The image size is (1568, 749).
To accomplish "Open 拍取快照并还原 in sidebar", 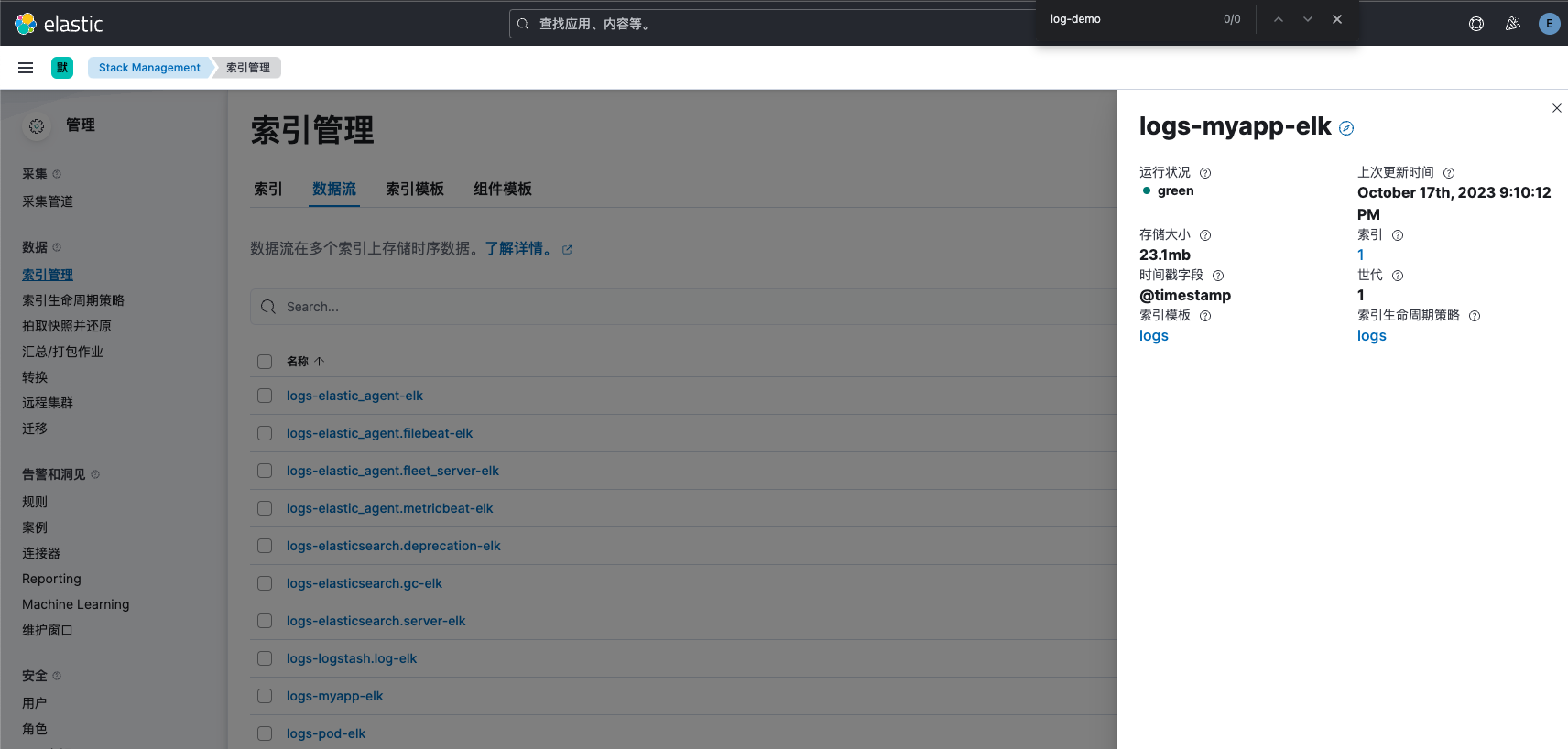I will (x=67, y=326).
